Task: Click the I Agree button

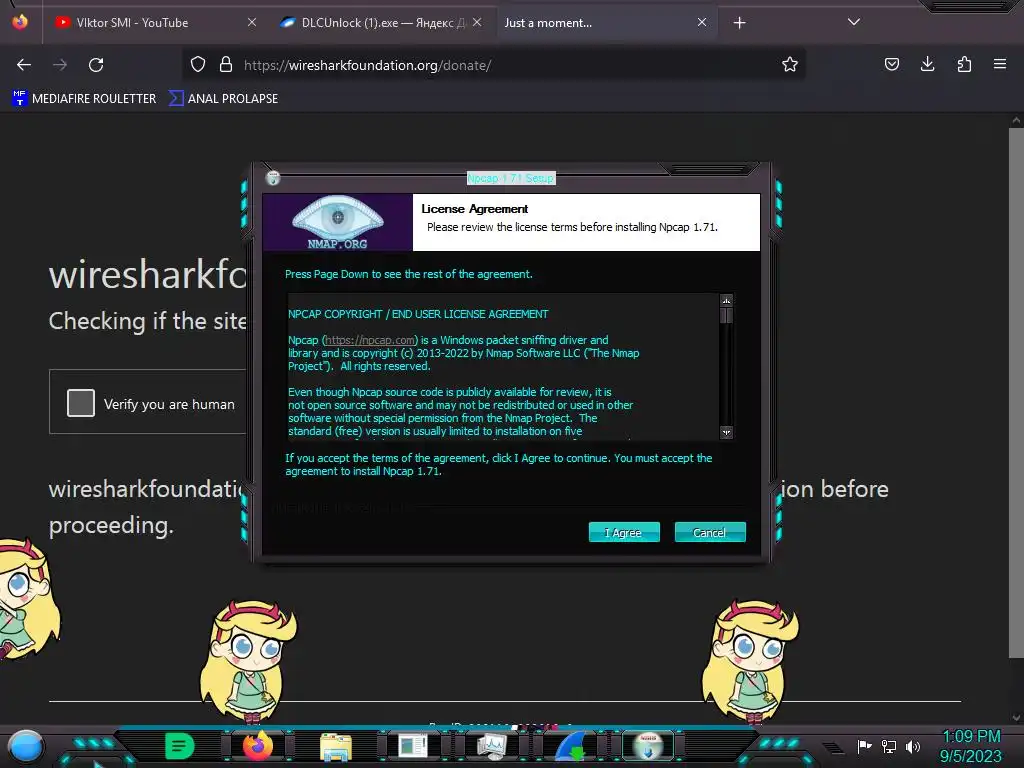Action: (624, 532)
